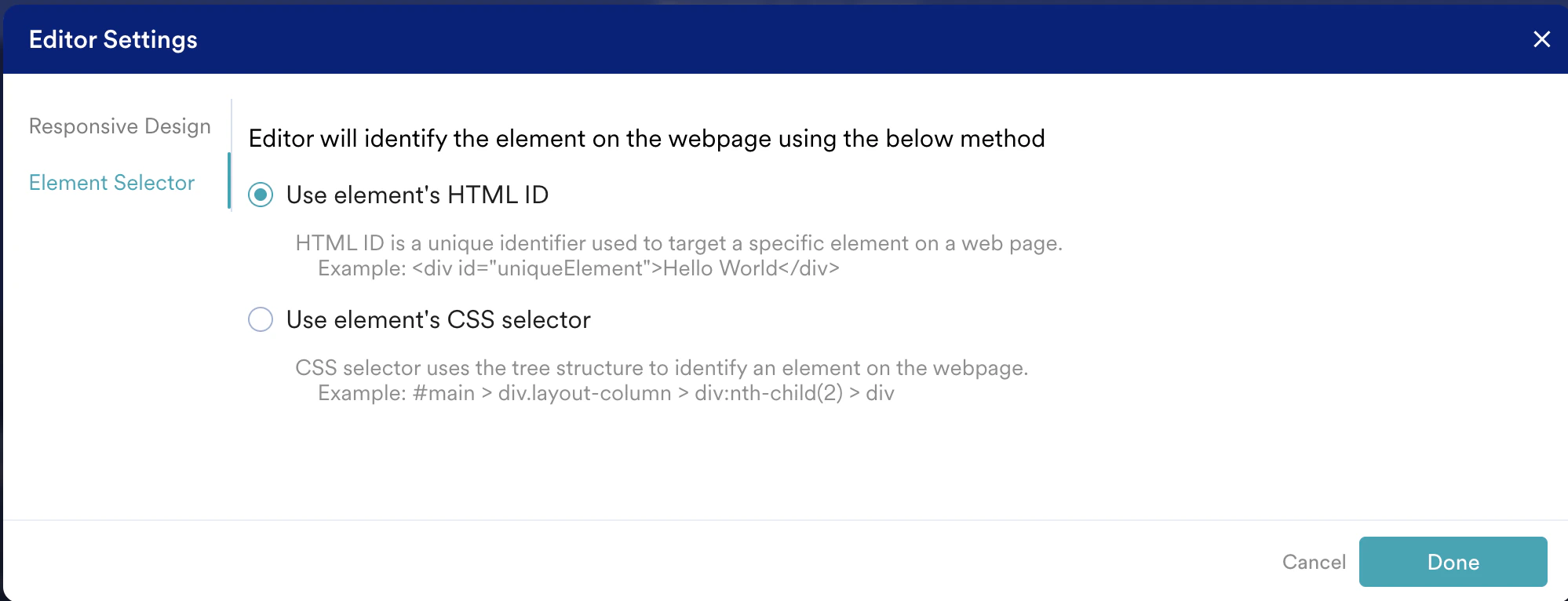Switch to the Element Selector tab
1568x601 pixels.
(x=111, y=183)
